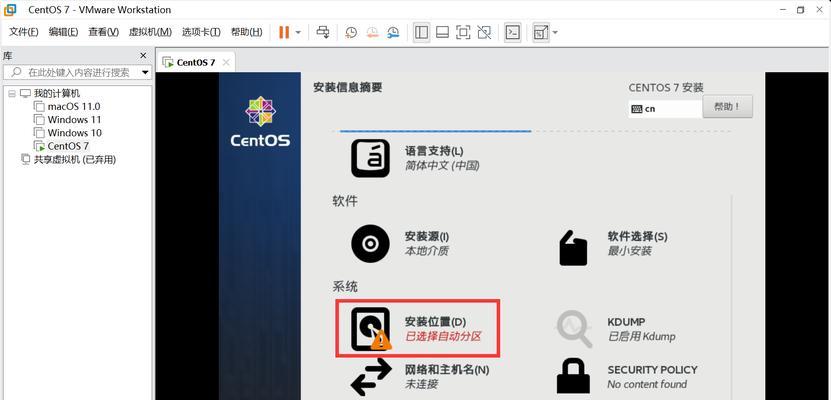
Task: Close the 库 library panel
Action: (x=143, y=56)
